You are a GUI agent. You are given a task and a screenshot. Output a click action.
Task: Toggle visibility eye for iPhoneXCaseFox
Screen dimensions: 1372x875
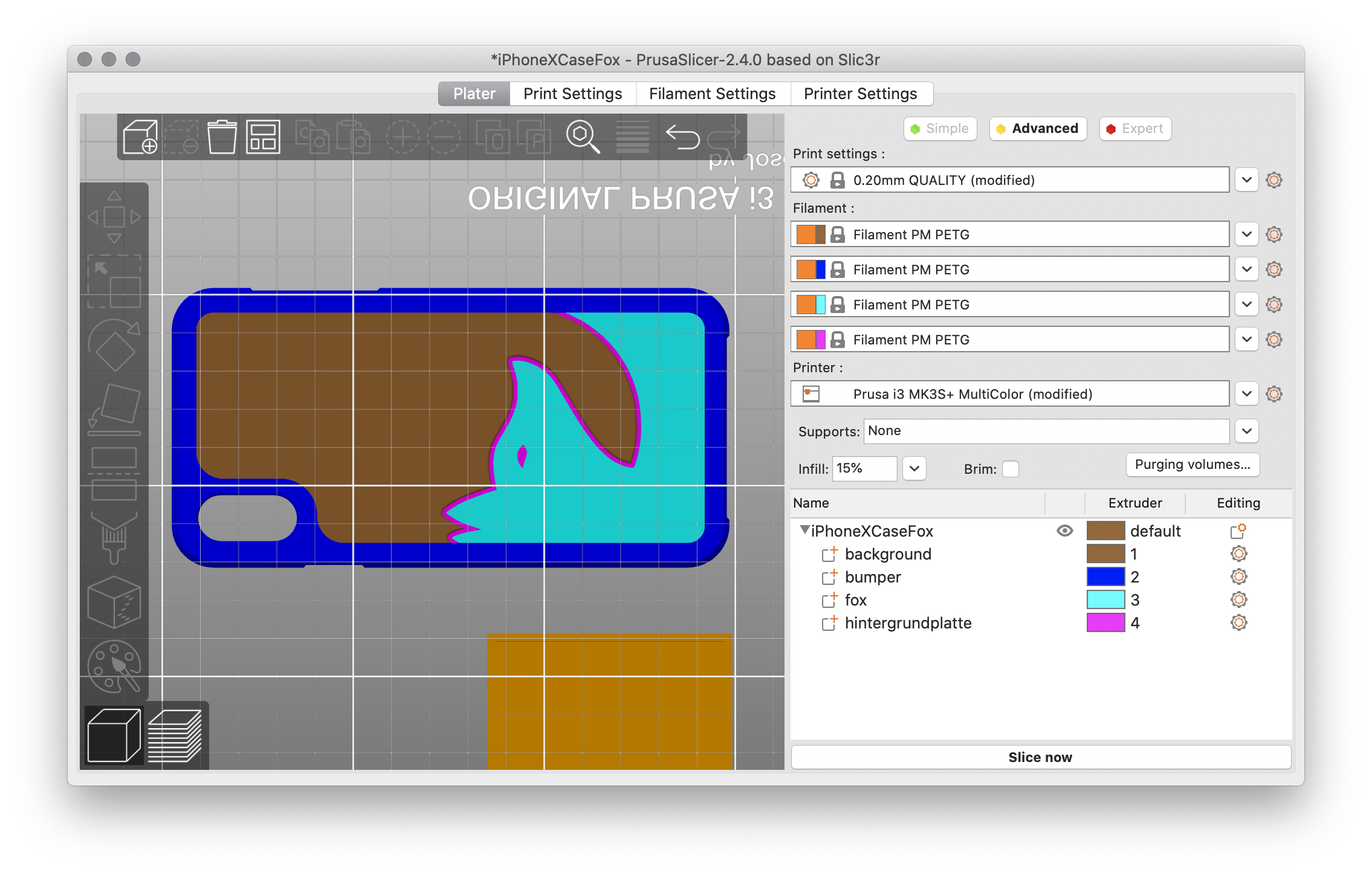(1065, 531)
